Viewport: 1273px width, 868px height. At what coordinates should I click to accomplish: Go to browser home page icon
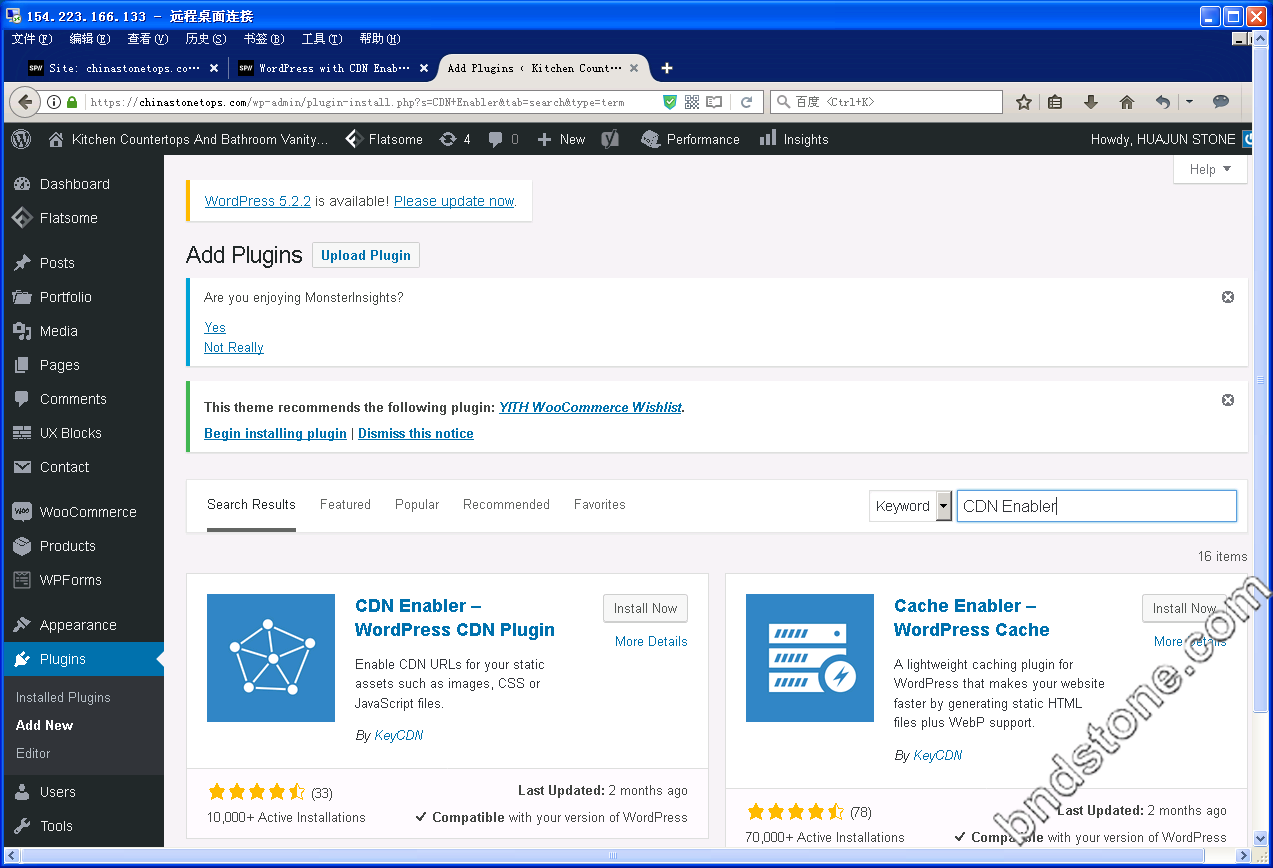click(x=1127, y=102)
